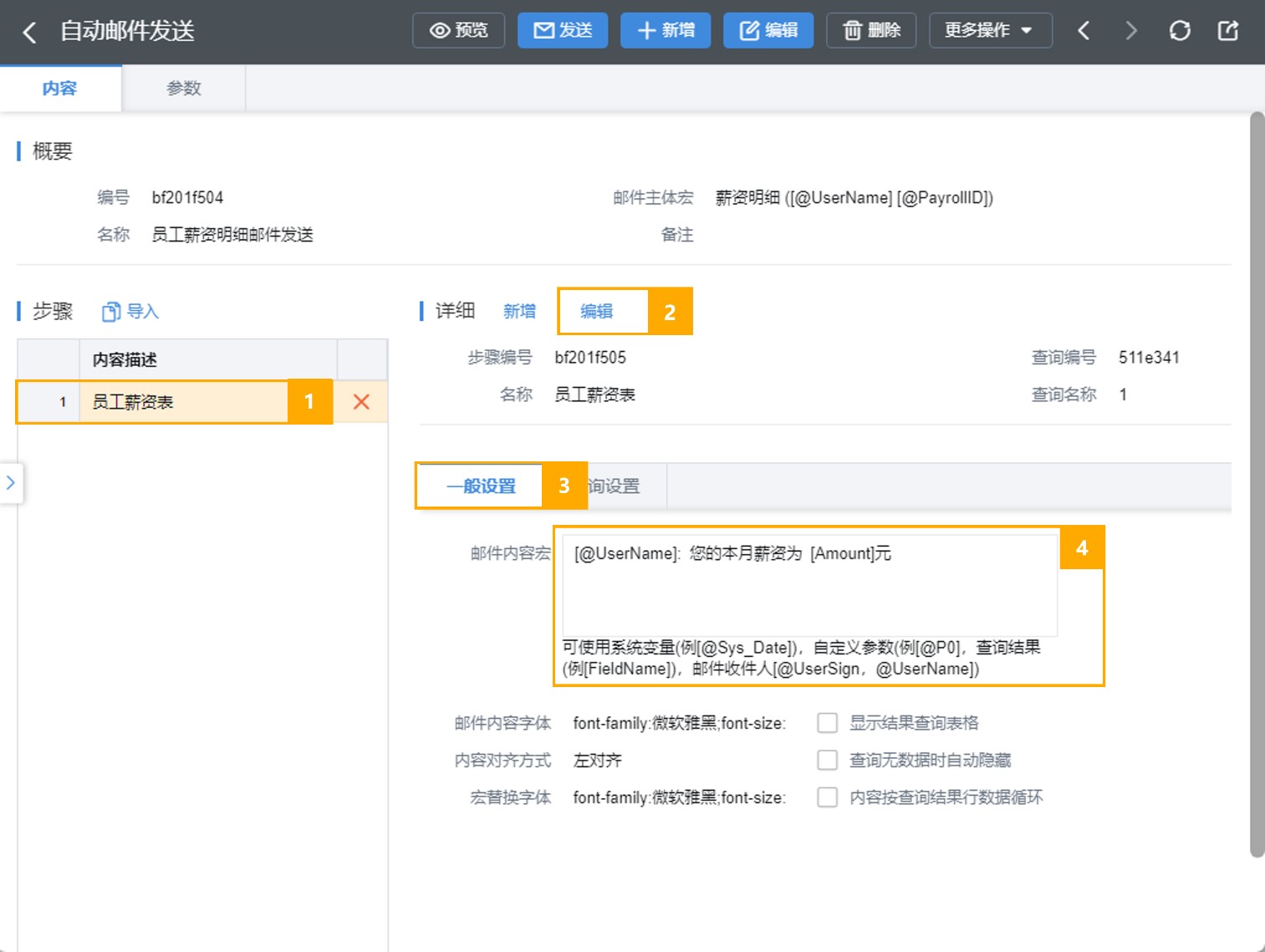The height and width of the screenshot is (952, 1265).
Task: Click the 编号 value bf201f504
Action: [x=187, y=198]
